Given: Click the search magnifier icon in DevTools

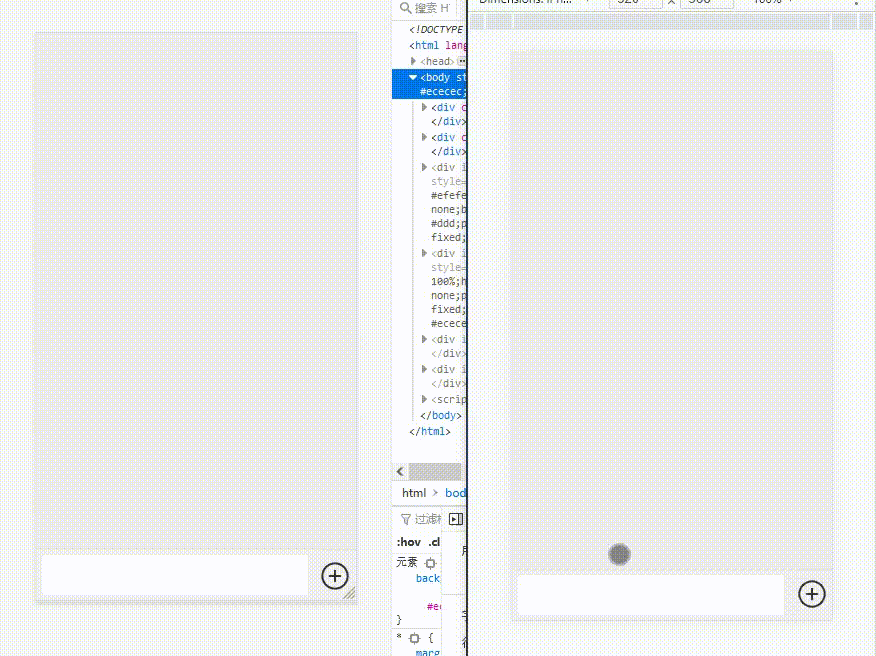Looking at the screenshot, I should (x=407, y=8).
